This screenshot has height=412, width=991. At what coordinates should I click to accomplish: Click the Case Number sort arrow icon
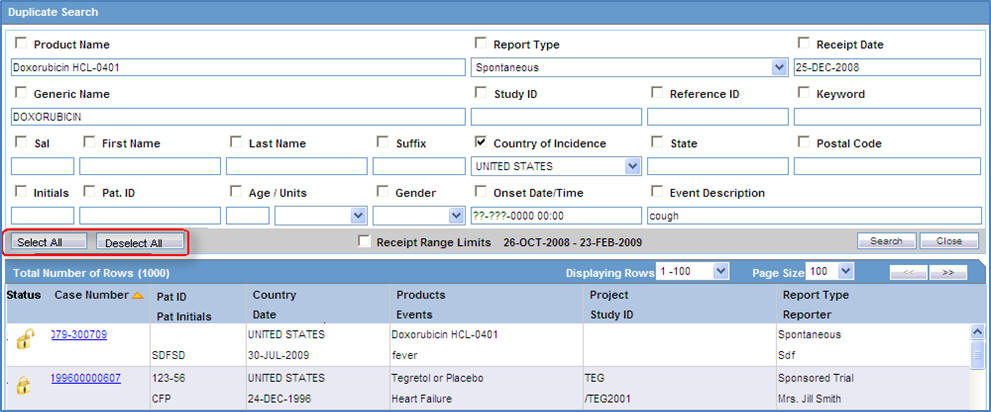pyautogui.click(x=137, y=296)
